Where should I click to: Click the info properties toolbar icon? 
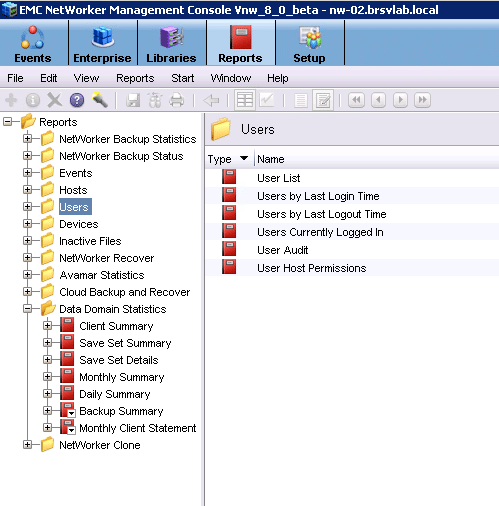(33, 100)
